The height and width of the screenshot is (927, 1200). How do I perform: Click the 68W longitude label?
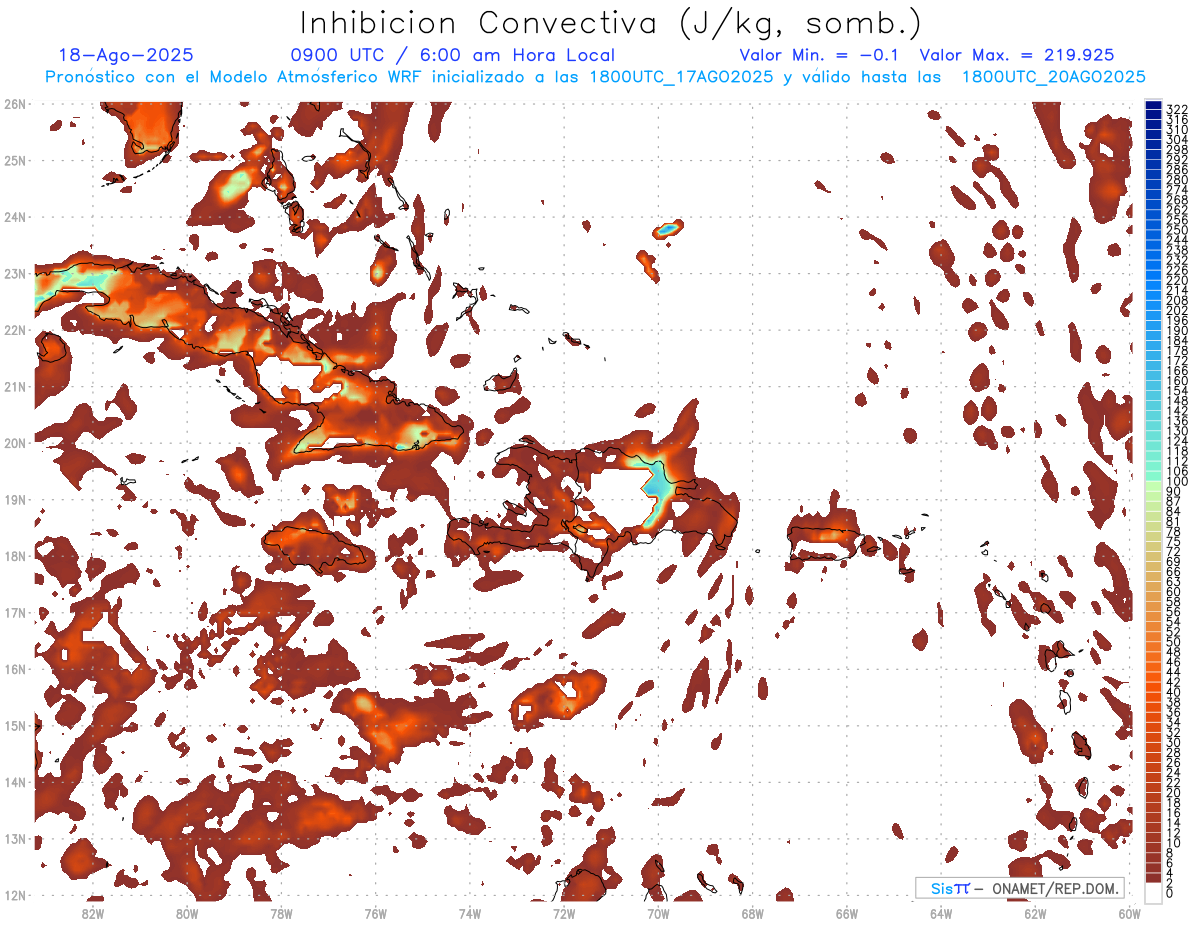(x=752, y=913)
